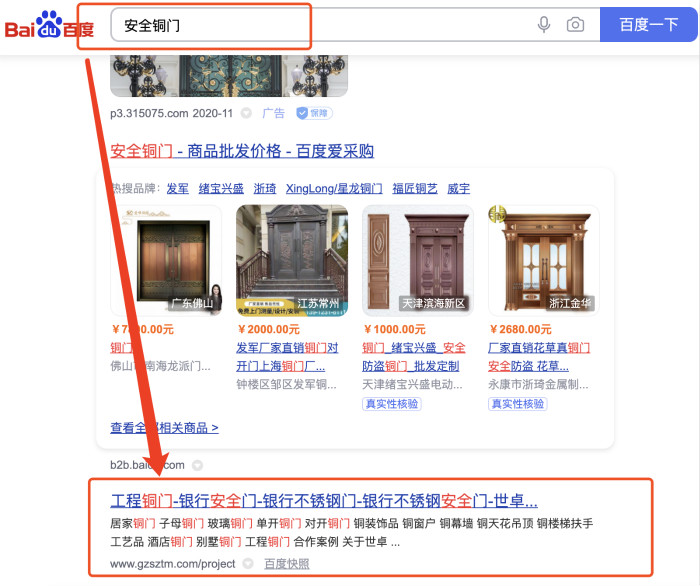Screen dimensions: 700x586
Task: Select brand 浙琦
Action: point(265,188)
